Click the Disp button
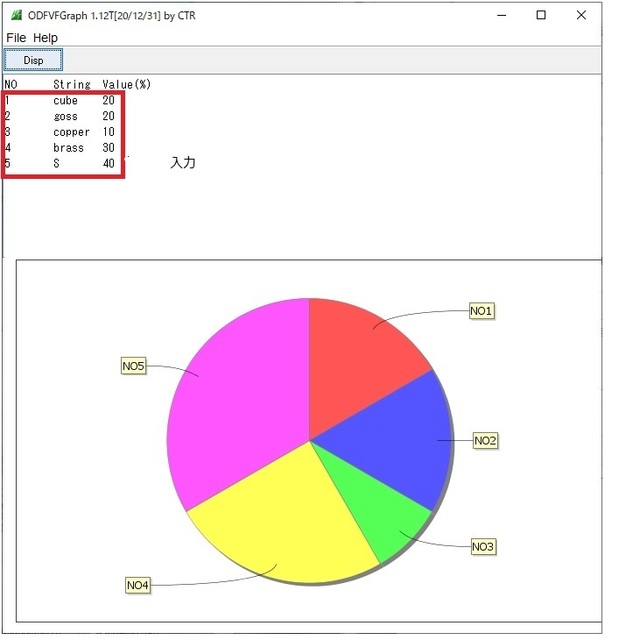 click(x=33, y=60)
